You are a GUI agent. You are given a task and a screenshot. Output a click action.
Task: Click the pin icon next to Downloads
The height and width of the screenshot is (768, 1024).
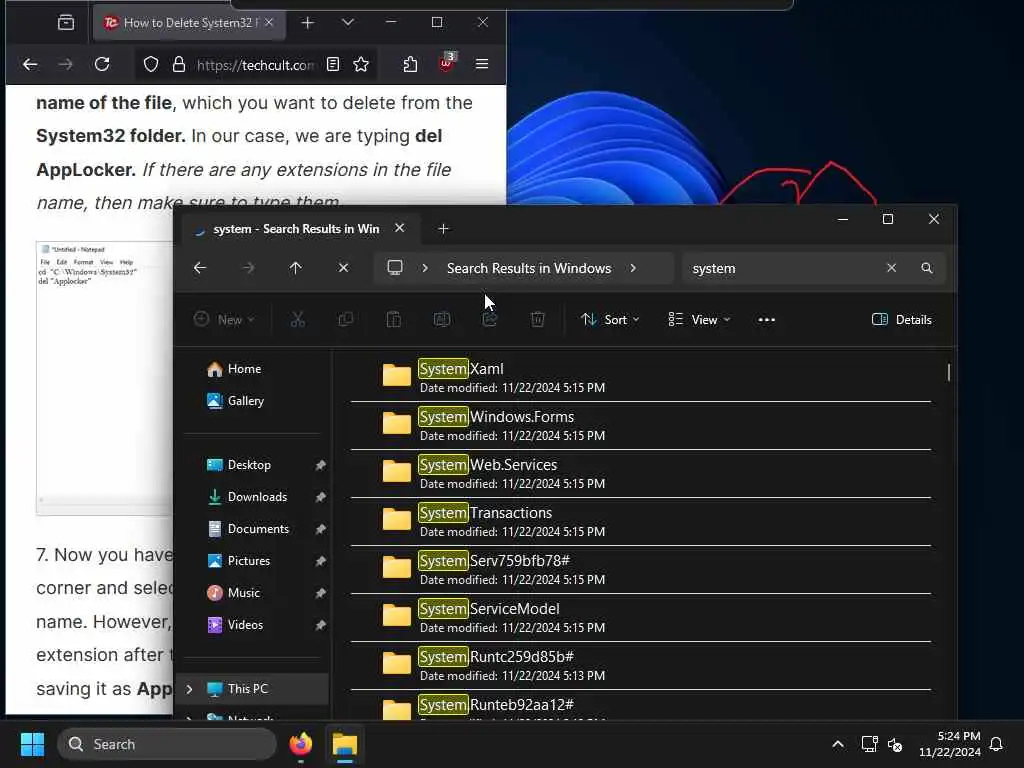(320, 497)
